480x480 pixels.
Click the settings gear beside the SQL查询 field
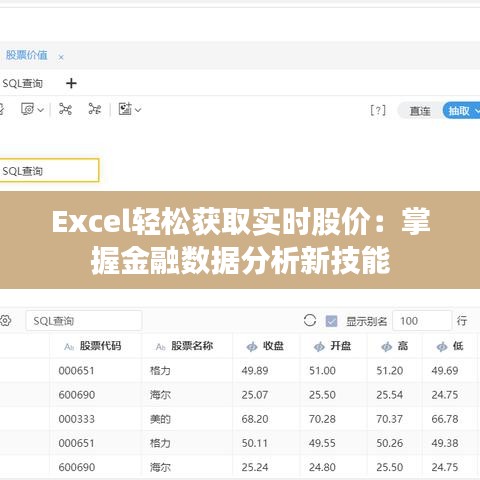point(6,321)
